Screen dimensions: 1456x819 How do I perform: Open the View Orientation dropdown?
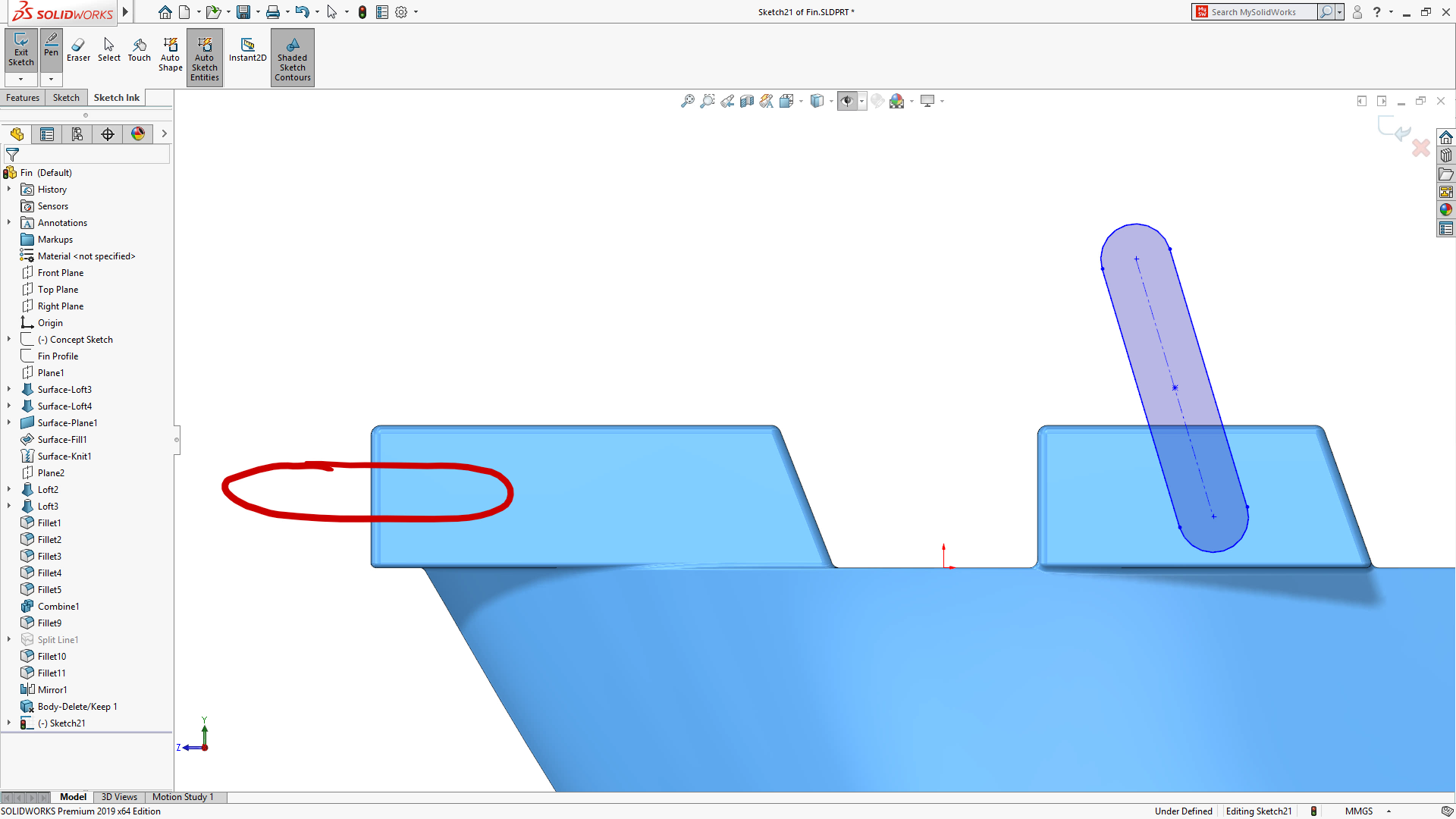[801, 101]
